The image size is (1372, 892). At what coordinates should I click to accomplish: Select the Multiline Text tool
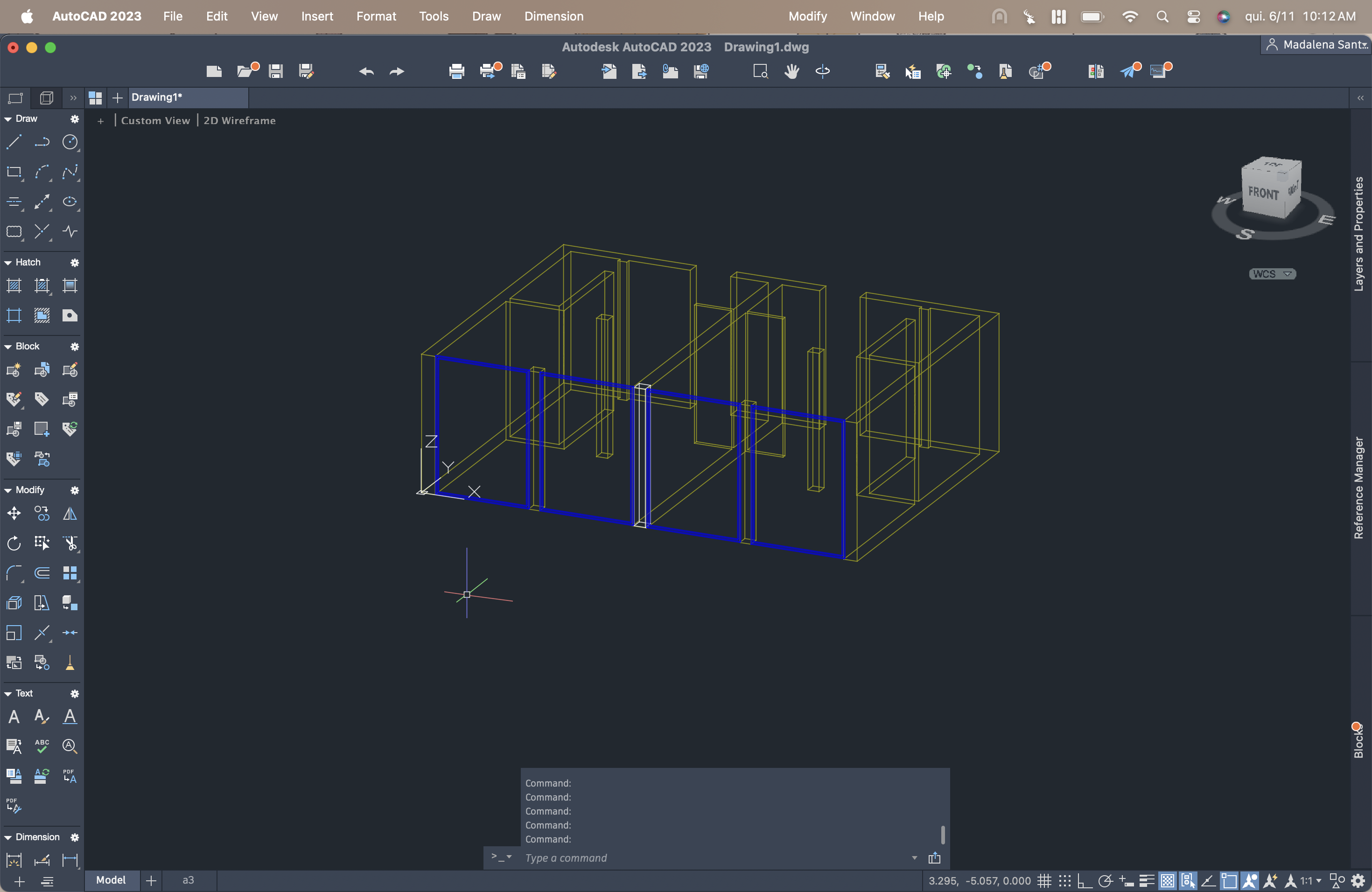(x=14, y=716)
